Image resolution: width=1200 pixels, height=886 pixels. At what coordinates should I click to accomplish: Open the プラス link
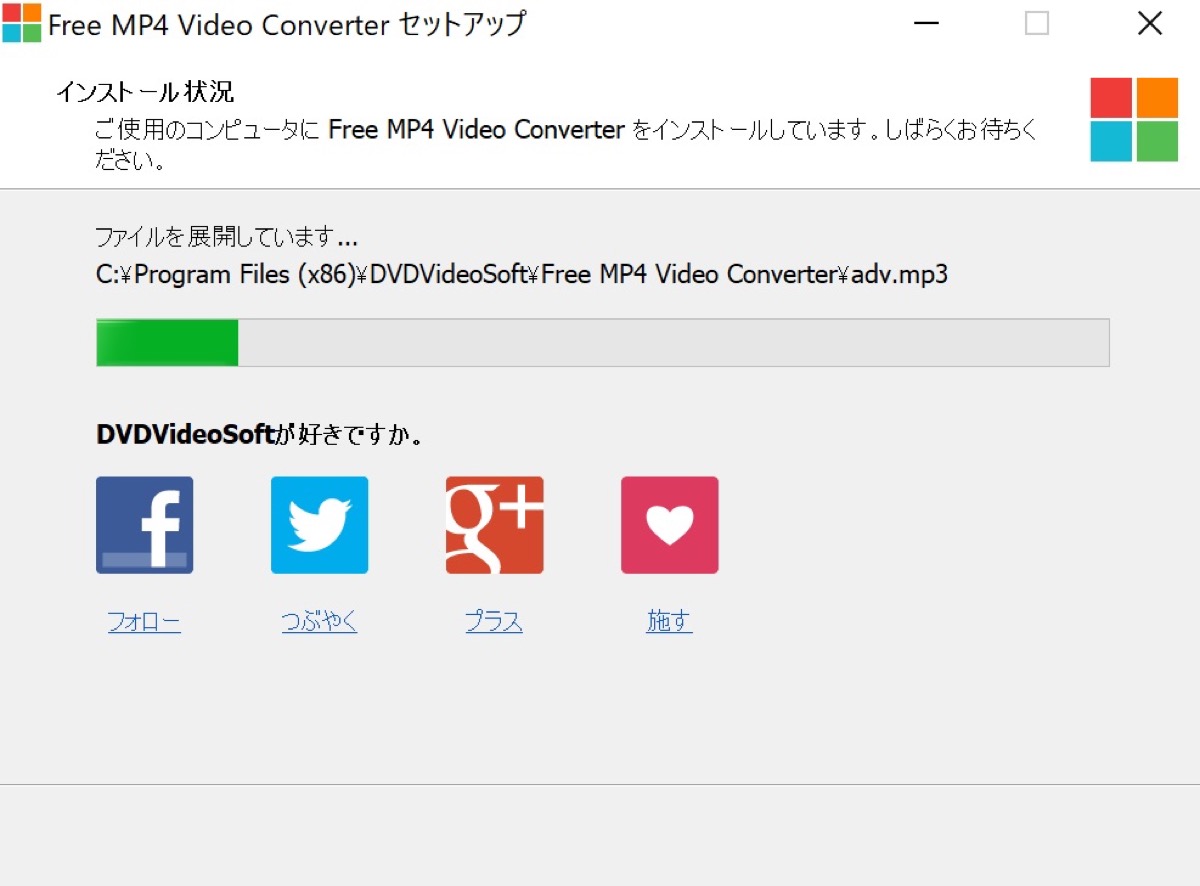(494, 622)
